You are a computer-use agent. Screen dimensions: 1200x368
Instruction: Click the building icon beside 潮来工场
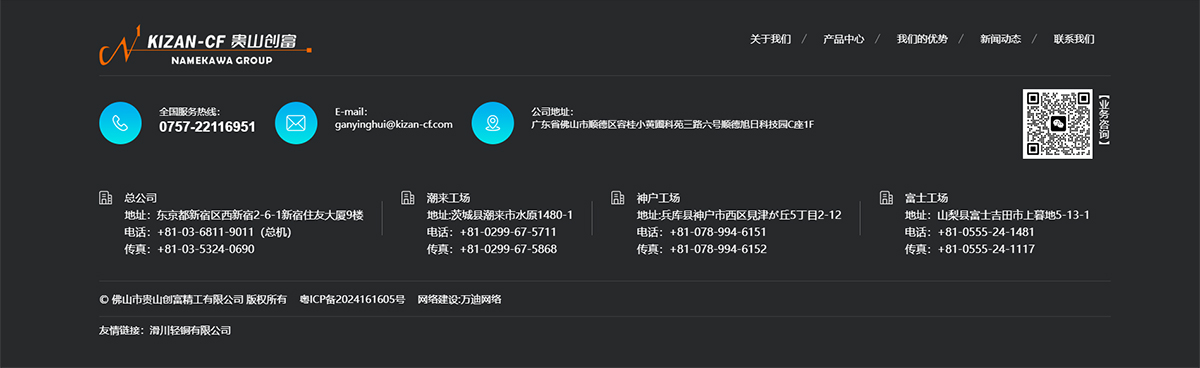pyautogui.click(x=407, y=198)
